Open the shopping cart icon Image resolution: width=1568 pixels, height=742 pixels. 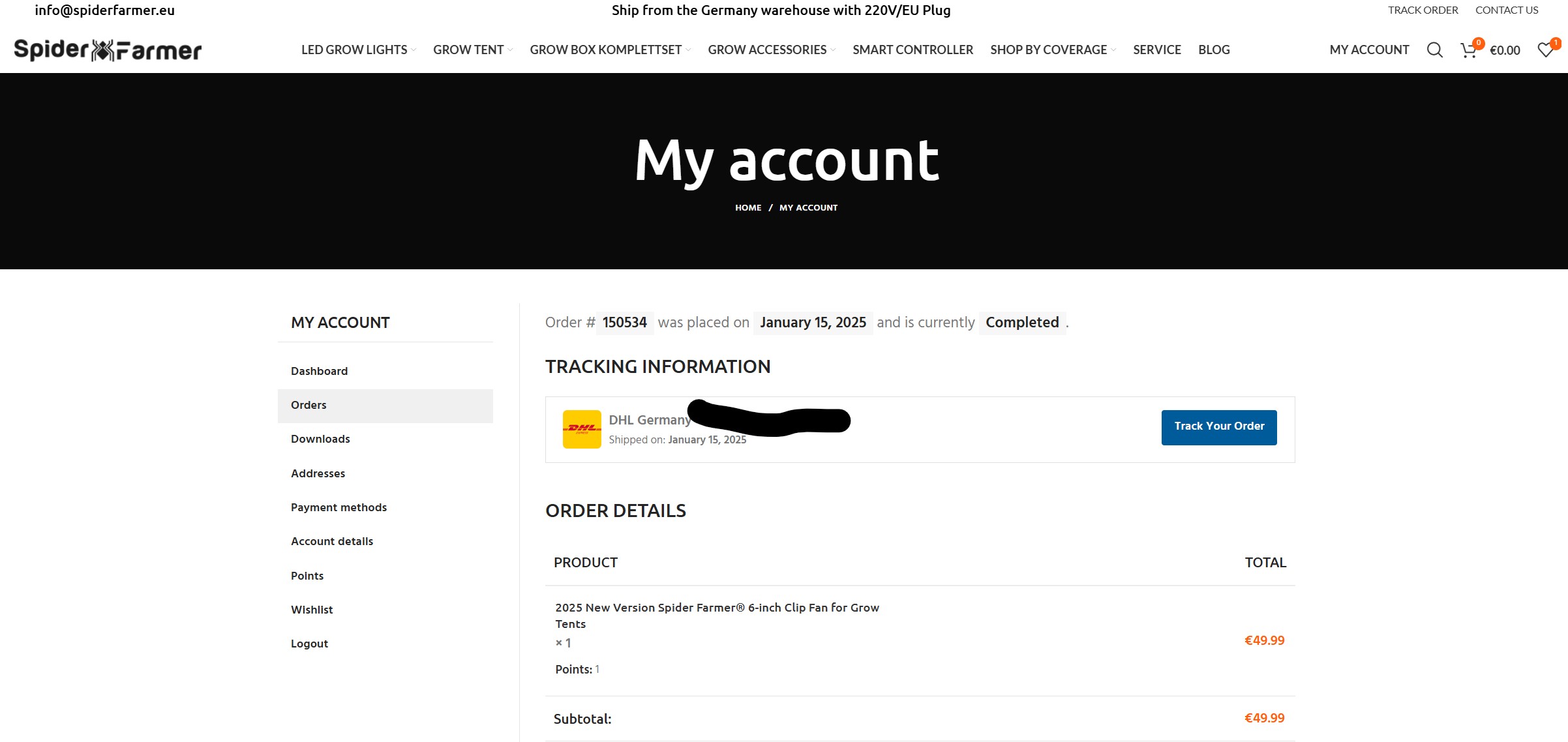click(x=1469, y=50)
